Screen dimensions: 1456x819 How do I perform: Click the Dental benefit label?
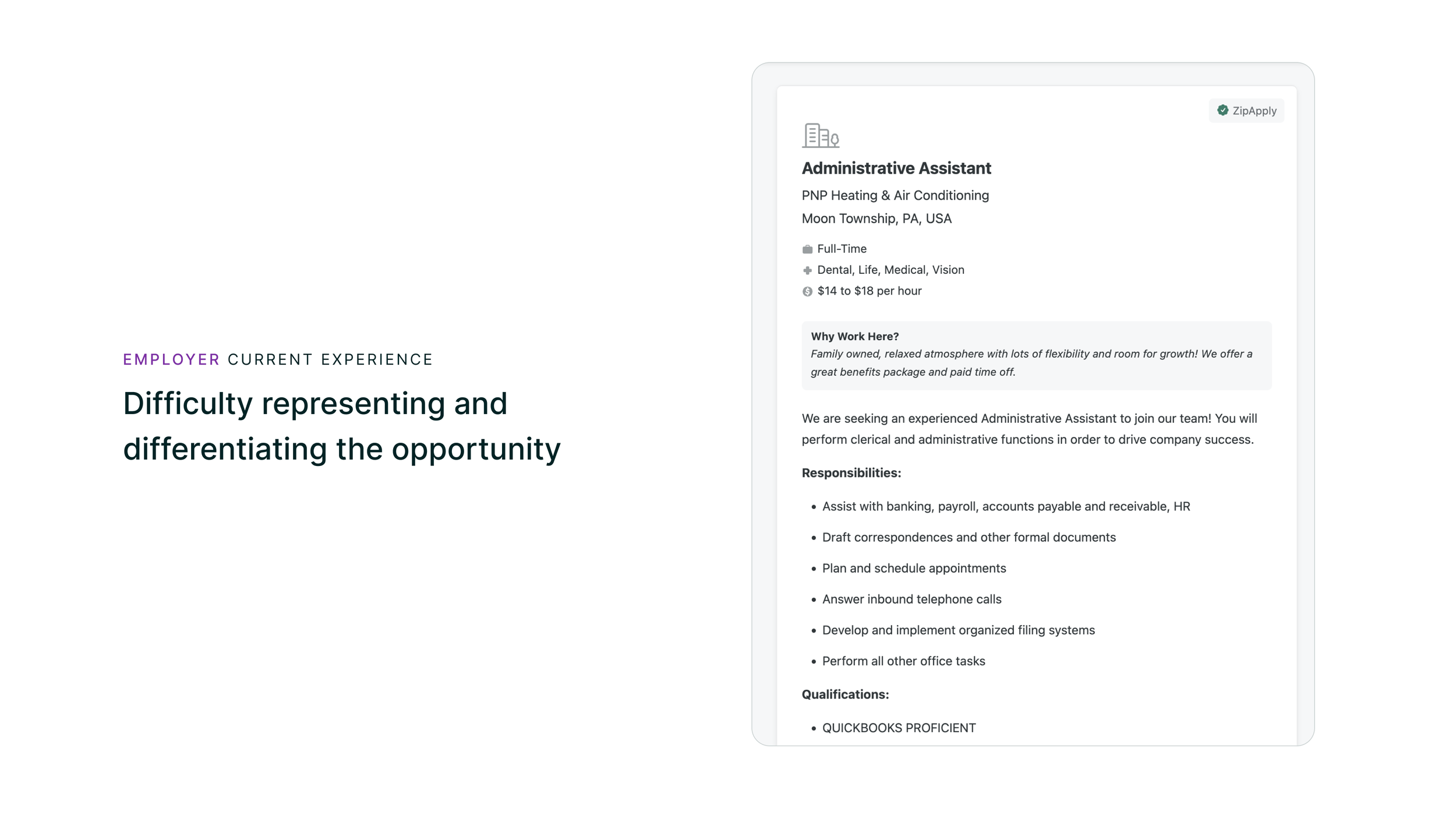pos(835,270)
